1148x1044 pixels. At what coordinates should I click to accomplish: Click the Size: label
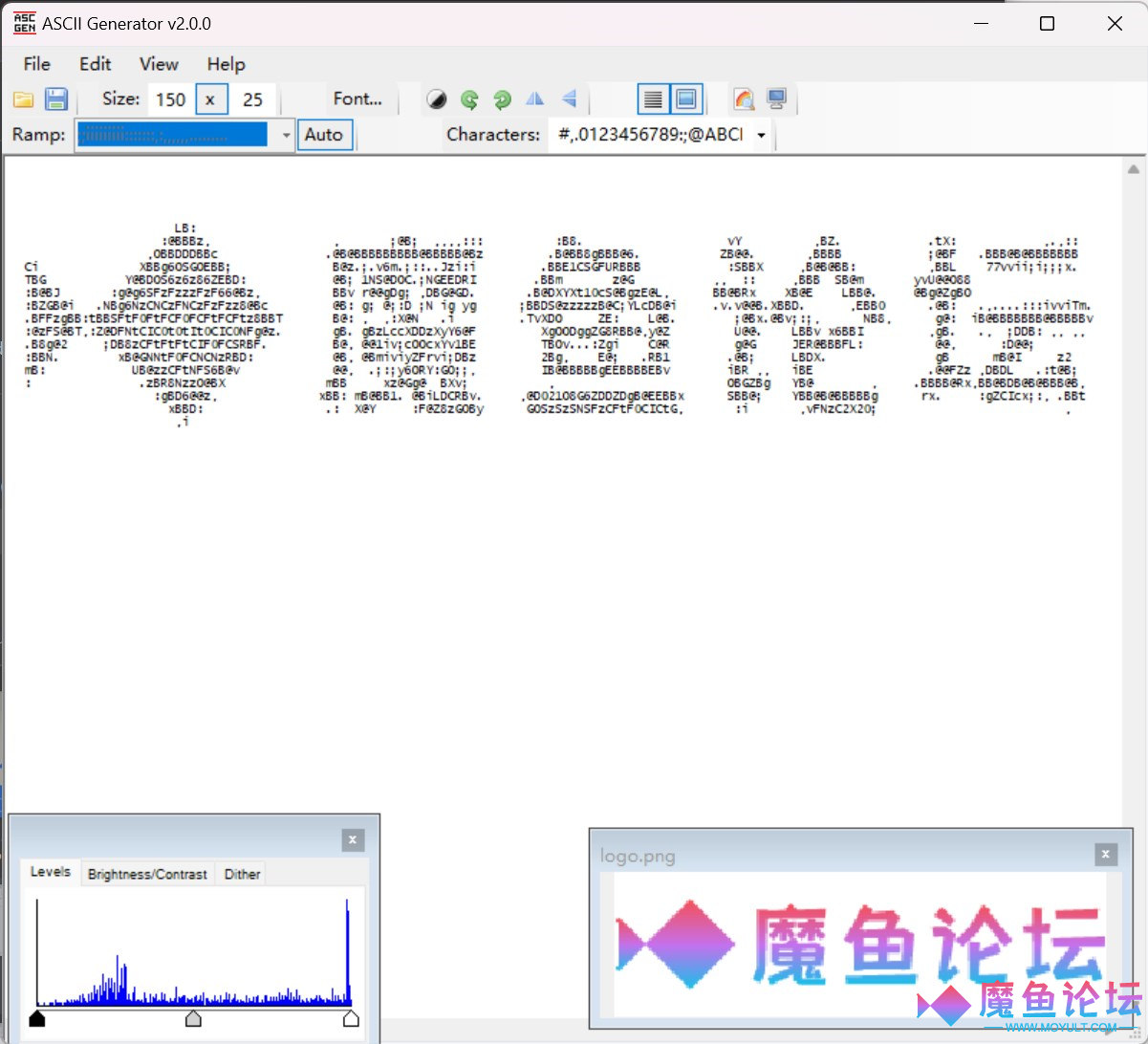pyautogui.click(x=120, y=99)
